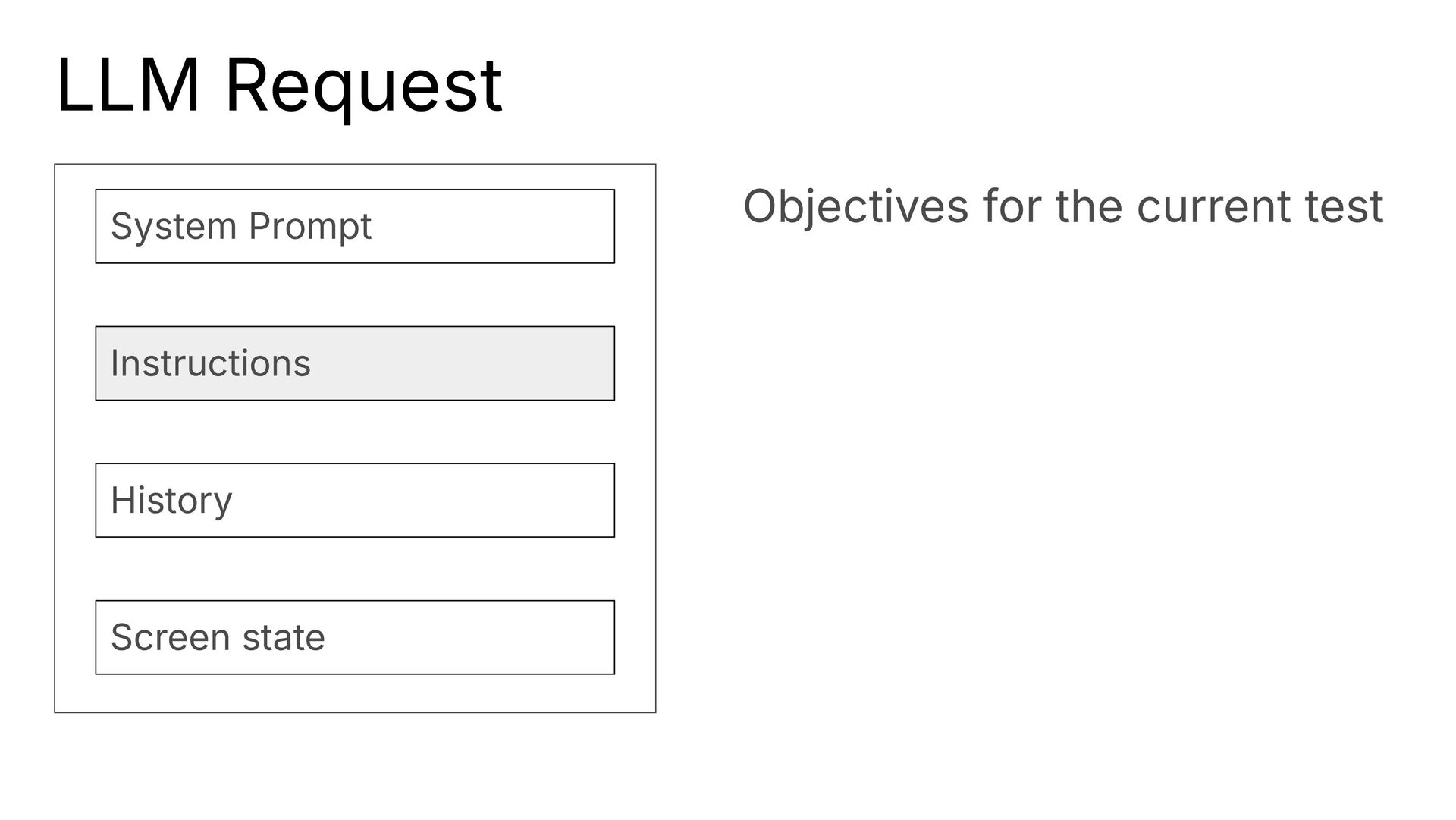Click the blank right side of the History box
The height and width of the screenshot is (820, 1456).
coord(425,501)
